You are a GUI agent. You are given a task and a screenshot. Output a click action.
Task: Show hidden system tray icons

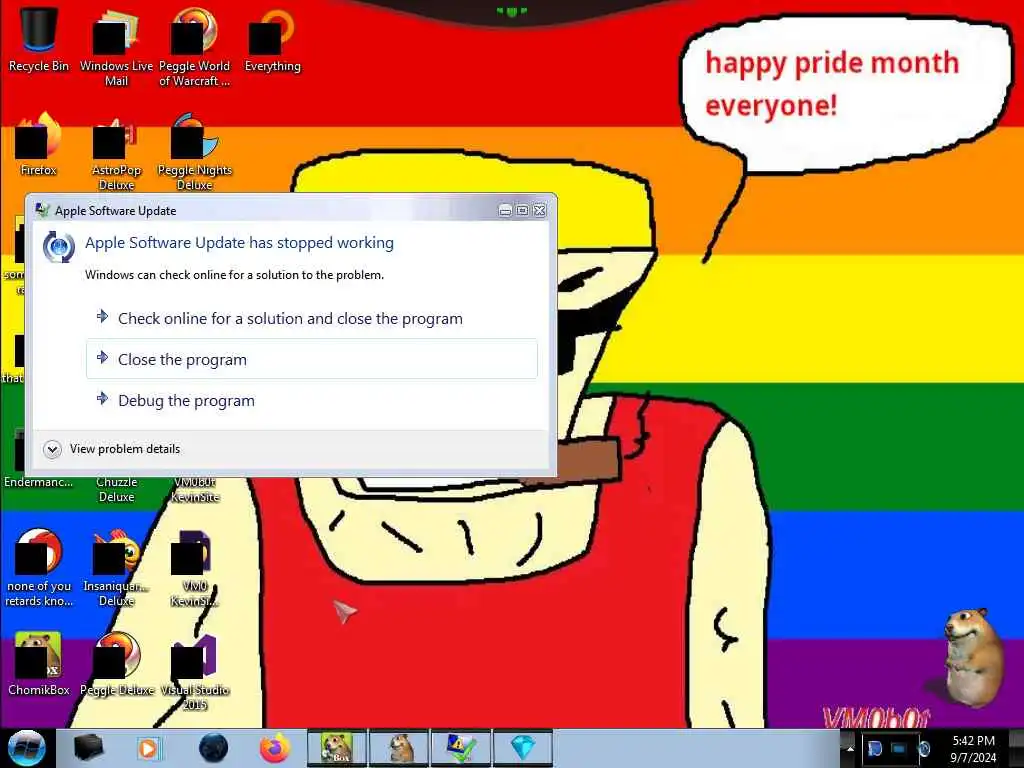tap(850, 748)
